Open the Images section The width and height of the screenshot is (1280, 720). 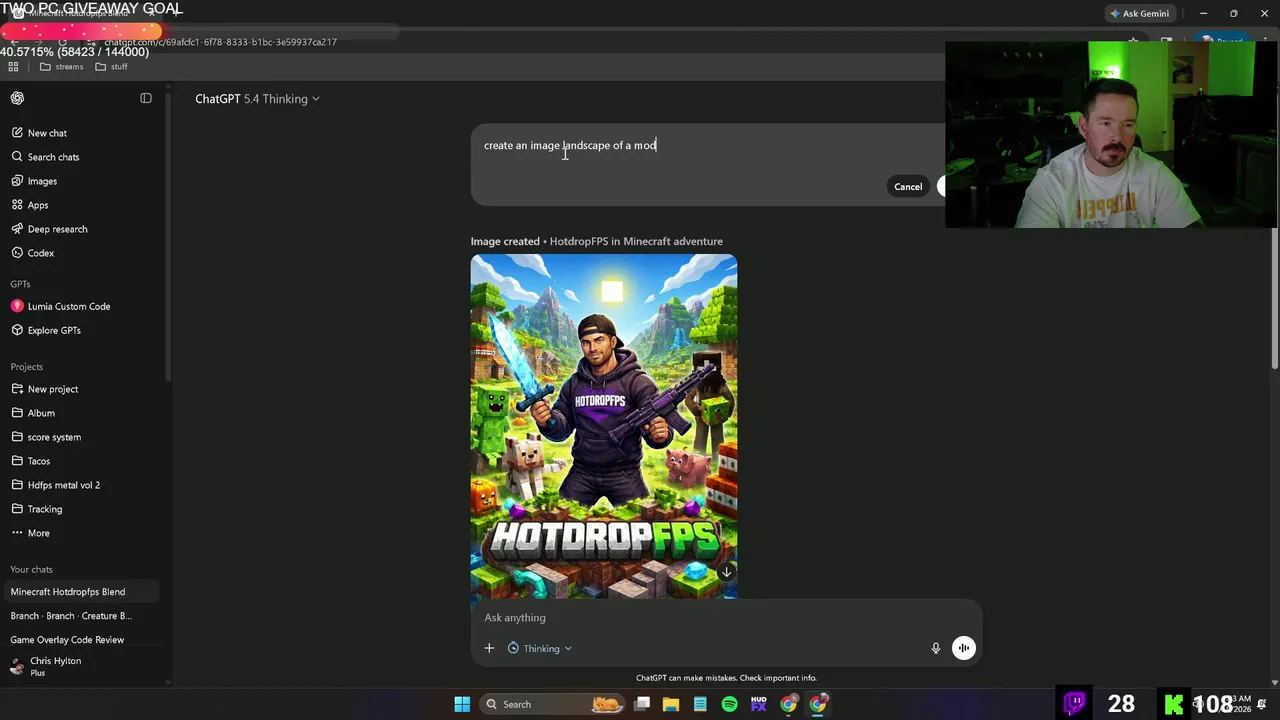tap(42, 181)
